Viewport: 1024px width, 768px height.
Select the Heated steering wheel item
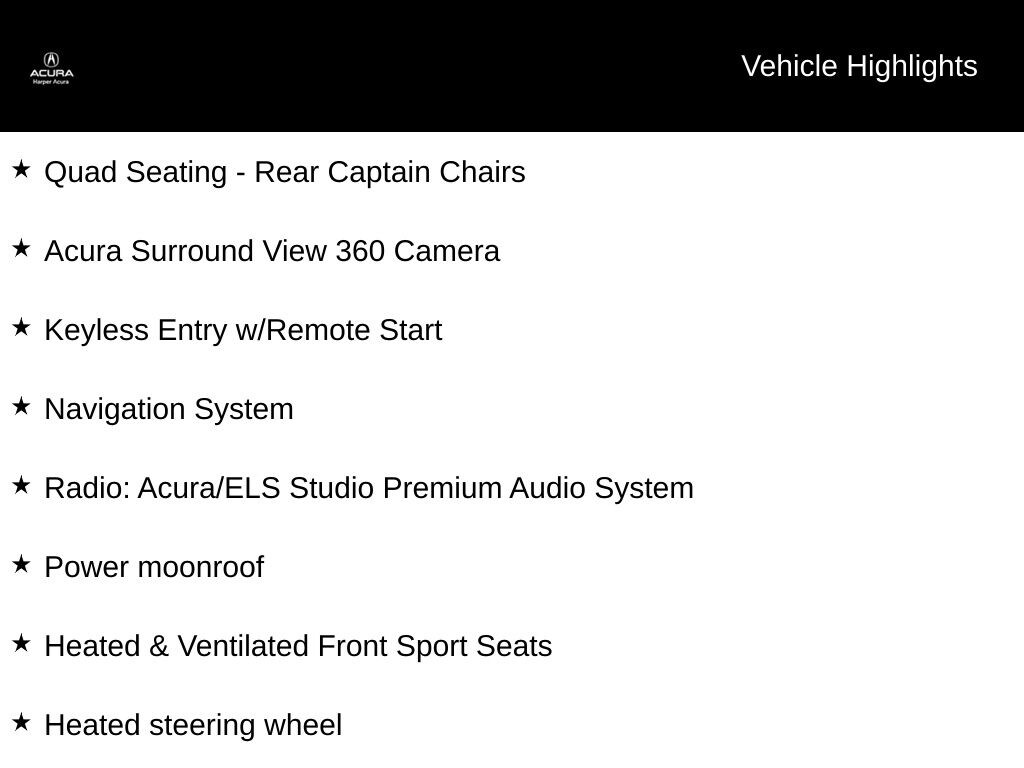(x=193, y=726)
